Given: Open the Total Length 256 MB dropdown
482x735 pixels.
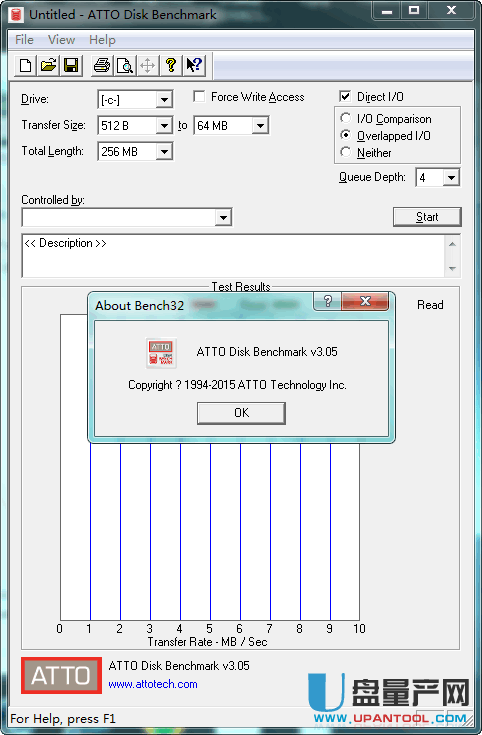Looking at the screenshot, I should pyautogui.click(x=164, y=151).
